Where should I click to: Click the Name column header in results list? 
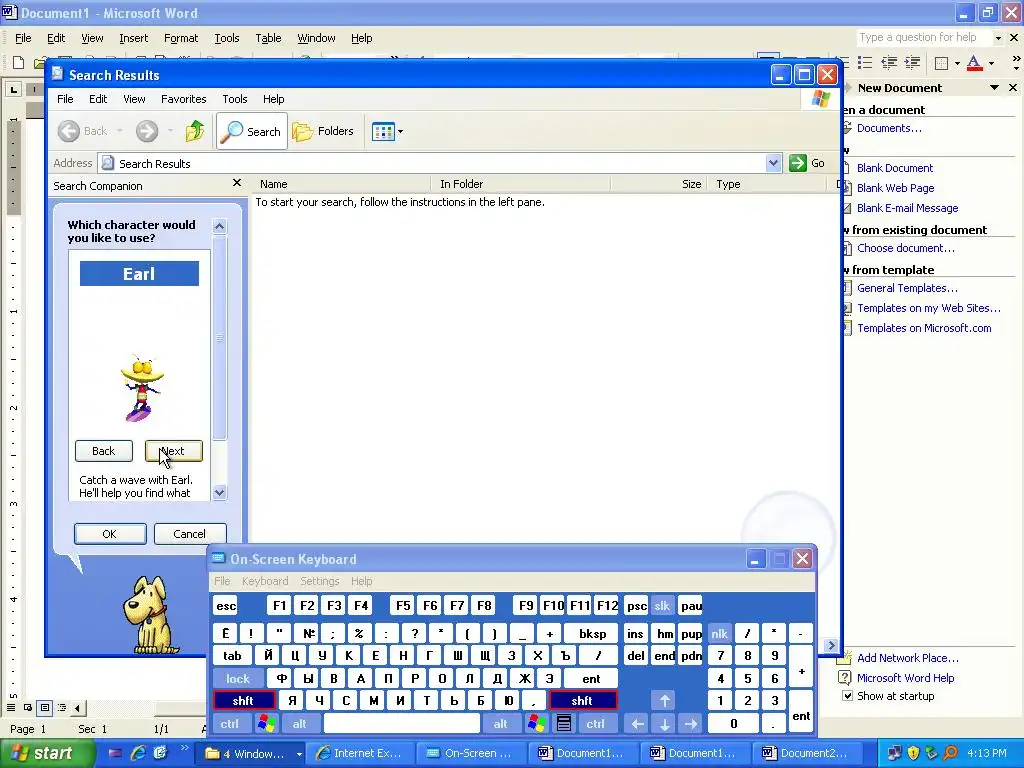click(x=342, y=184)
